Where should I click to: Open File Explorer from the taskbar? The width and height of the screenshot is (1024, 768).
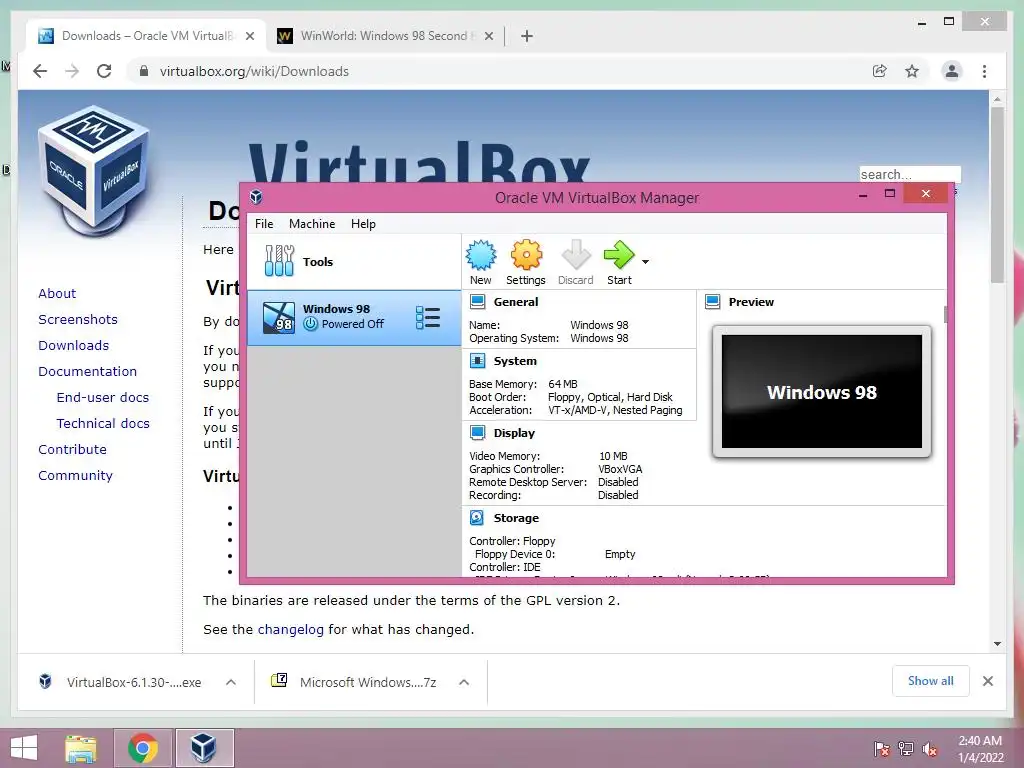81,748
